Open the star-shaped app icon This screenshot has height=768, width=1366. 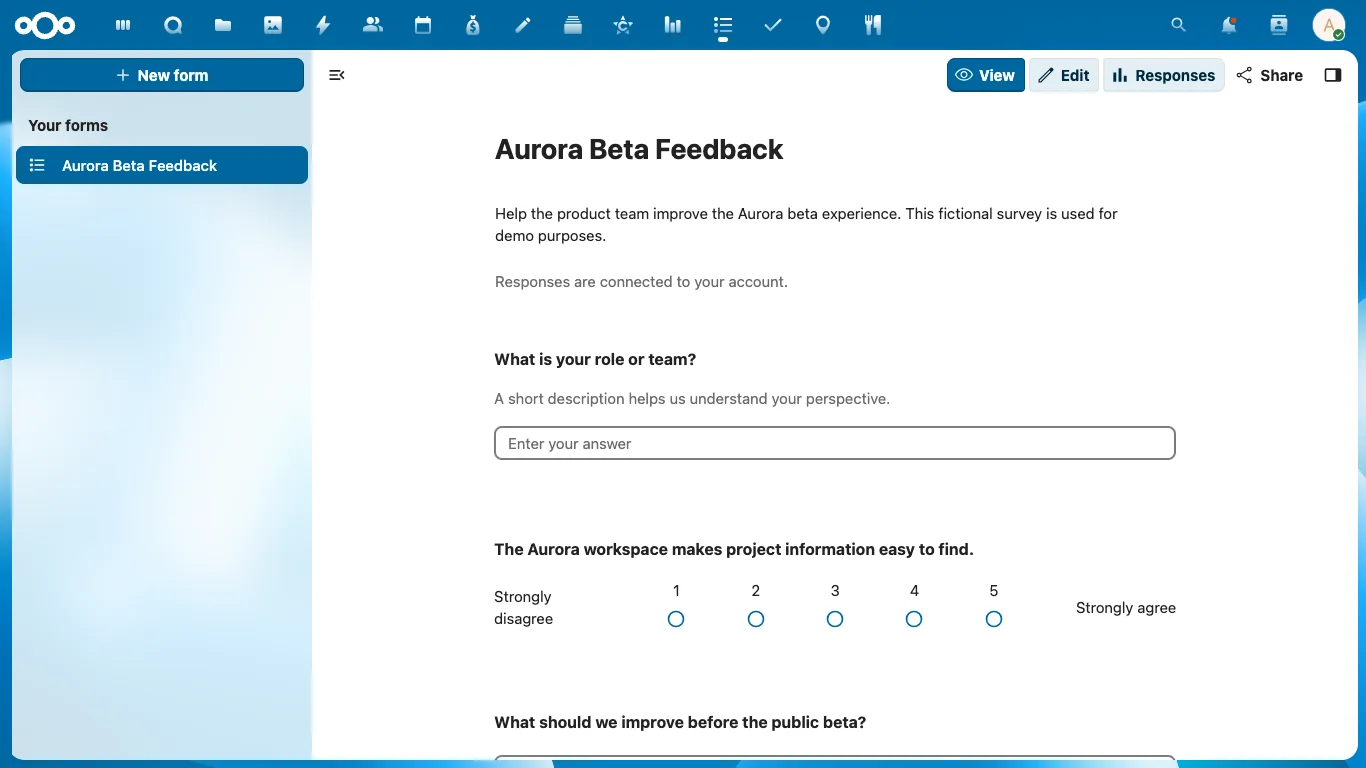[623, 25]
